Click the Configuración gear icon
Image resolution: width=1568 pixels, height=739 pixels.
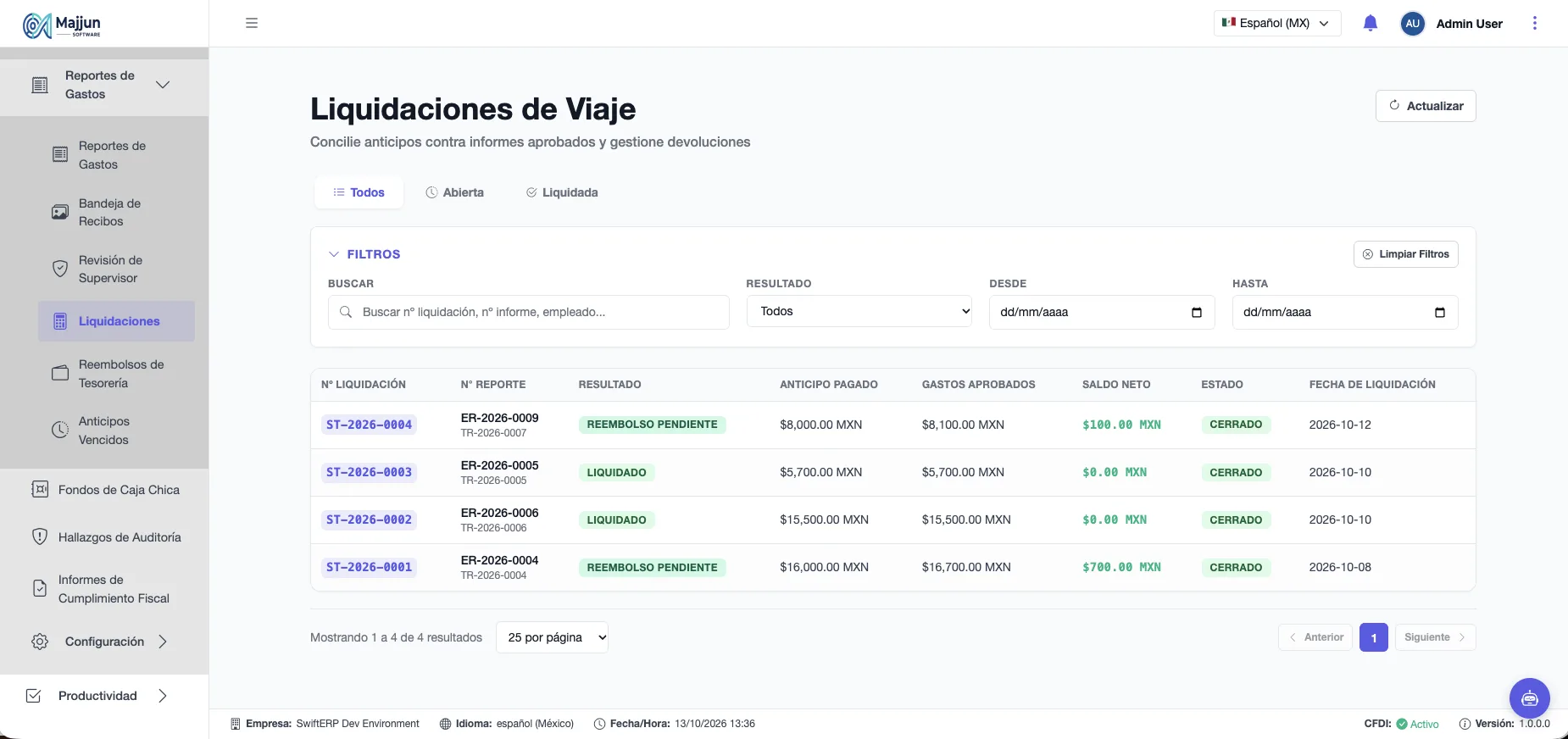(40, 642)
